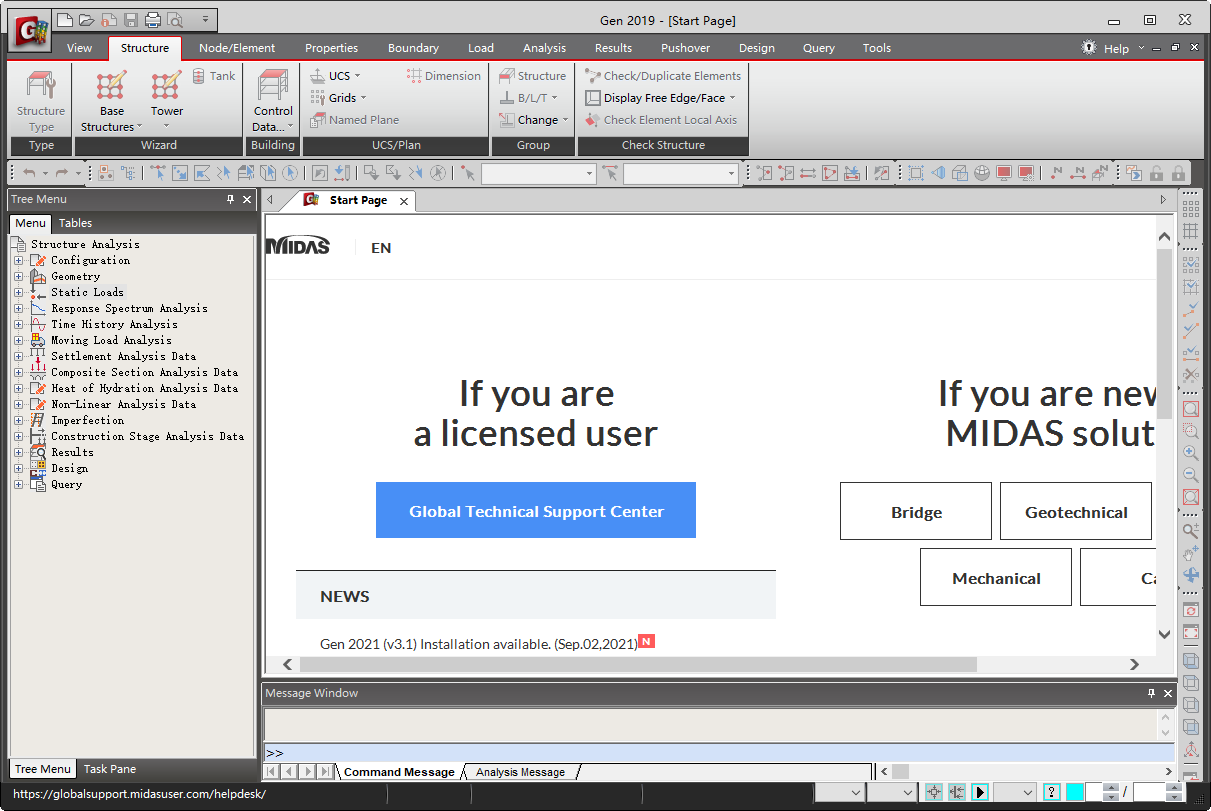Open the Base Structures wizard
The width and height of the screenshot is (1211, 811).
(111, 100)
